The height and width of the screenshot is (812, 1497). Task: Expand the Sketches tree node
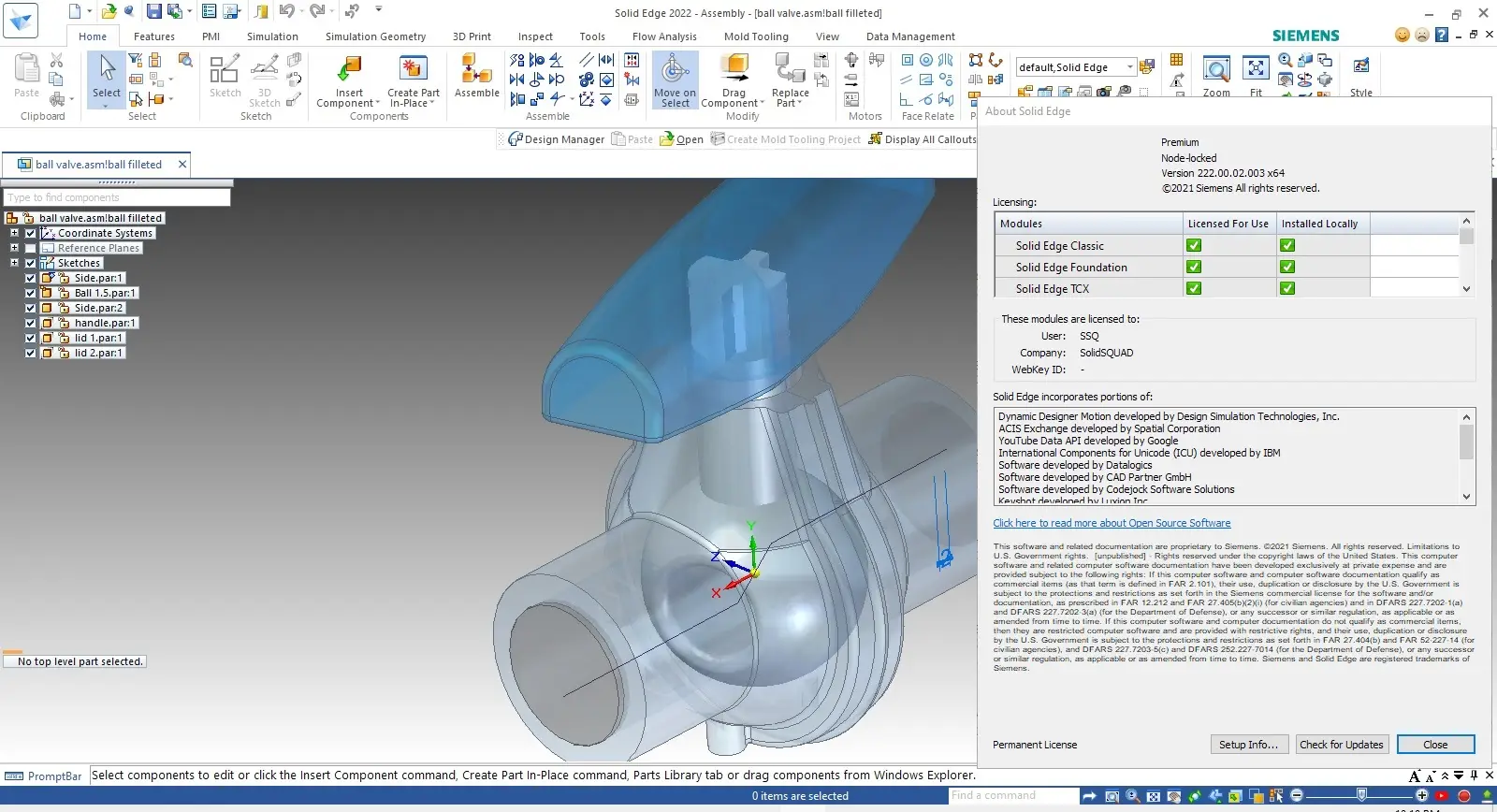coord(14,263)
